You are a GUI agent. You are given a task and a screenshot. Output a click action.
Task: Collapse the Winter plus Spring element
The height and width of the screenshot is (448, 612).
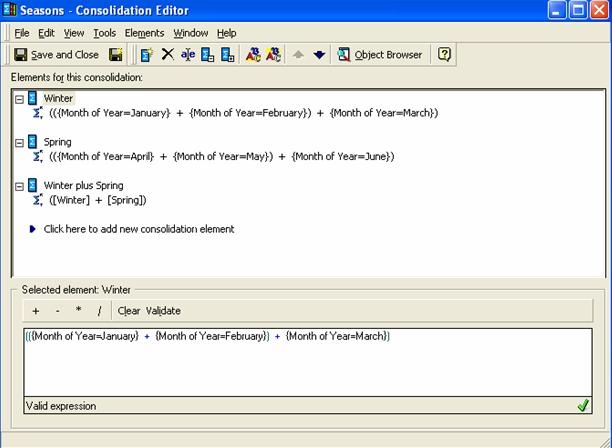19,185
